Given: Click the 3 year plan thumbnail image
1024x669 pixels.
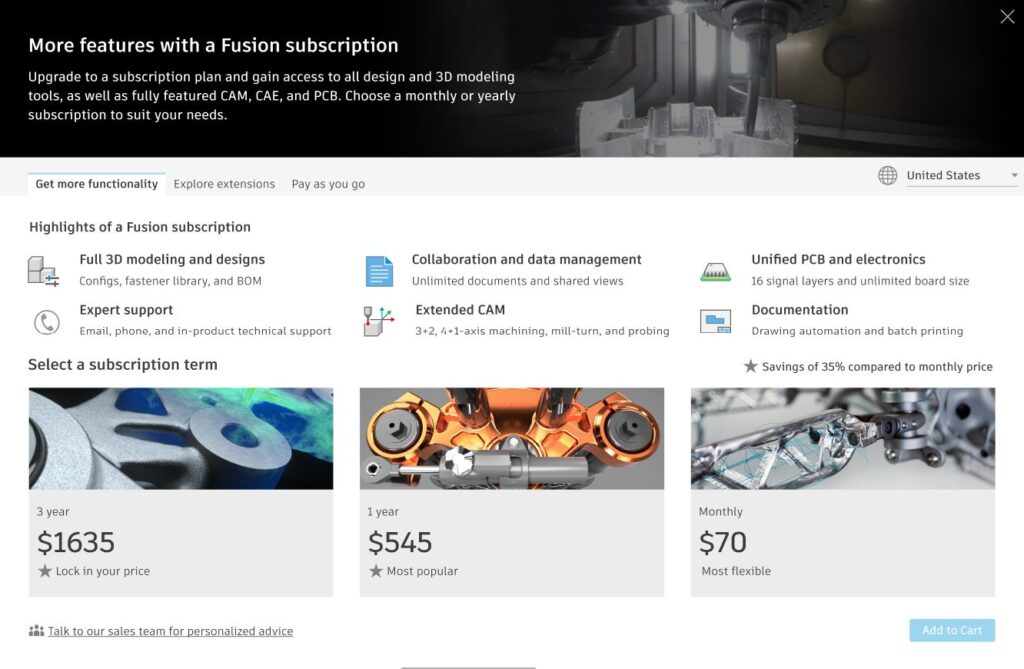Looking at the screenshot, I should click(181, 439).
